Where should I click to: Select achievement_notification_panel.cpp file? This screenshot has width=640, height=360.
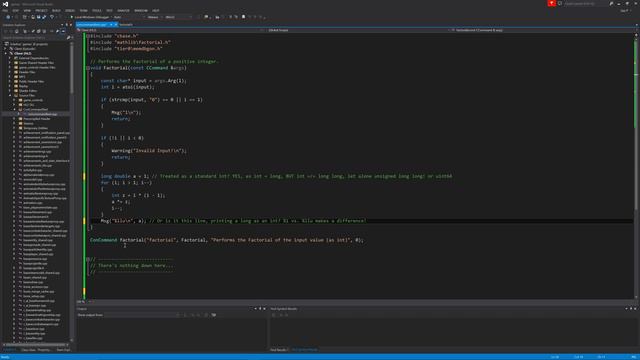coord(47,133)
